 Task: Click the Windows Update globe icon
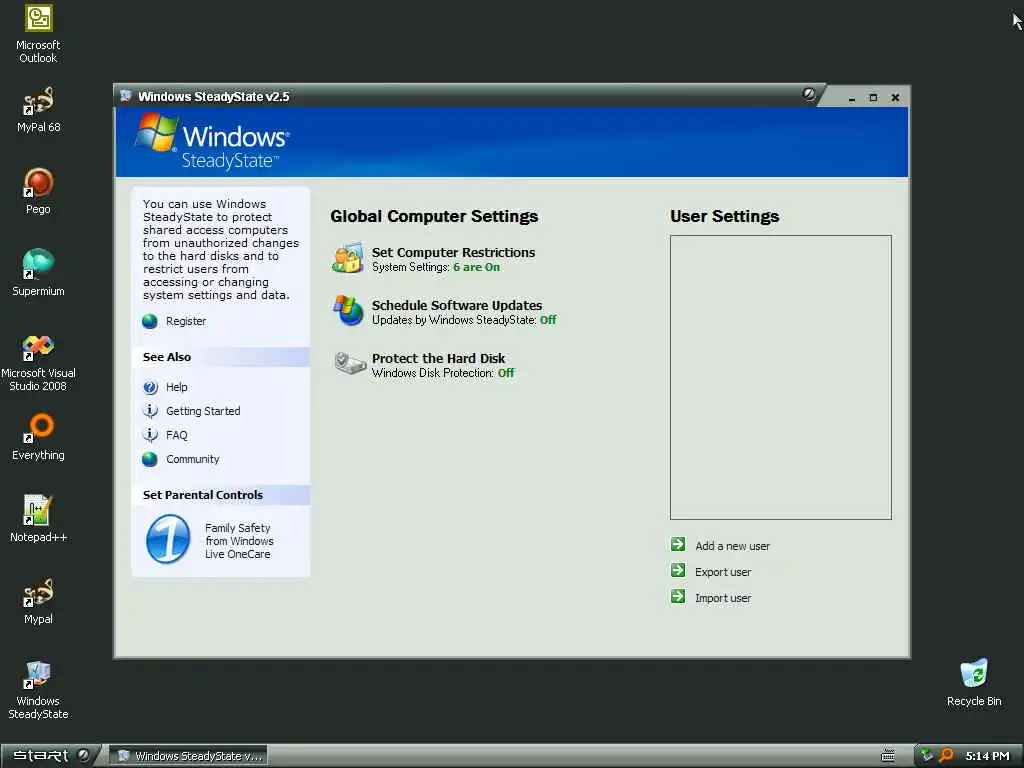pyautogui.click(x=348, y=310)
